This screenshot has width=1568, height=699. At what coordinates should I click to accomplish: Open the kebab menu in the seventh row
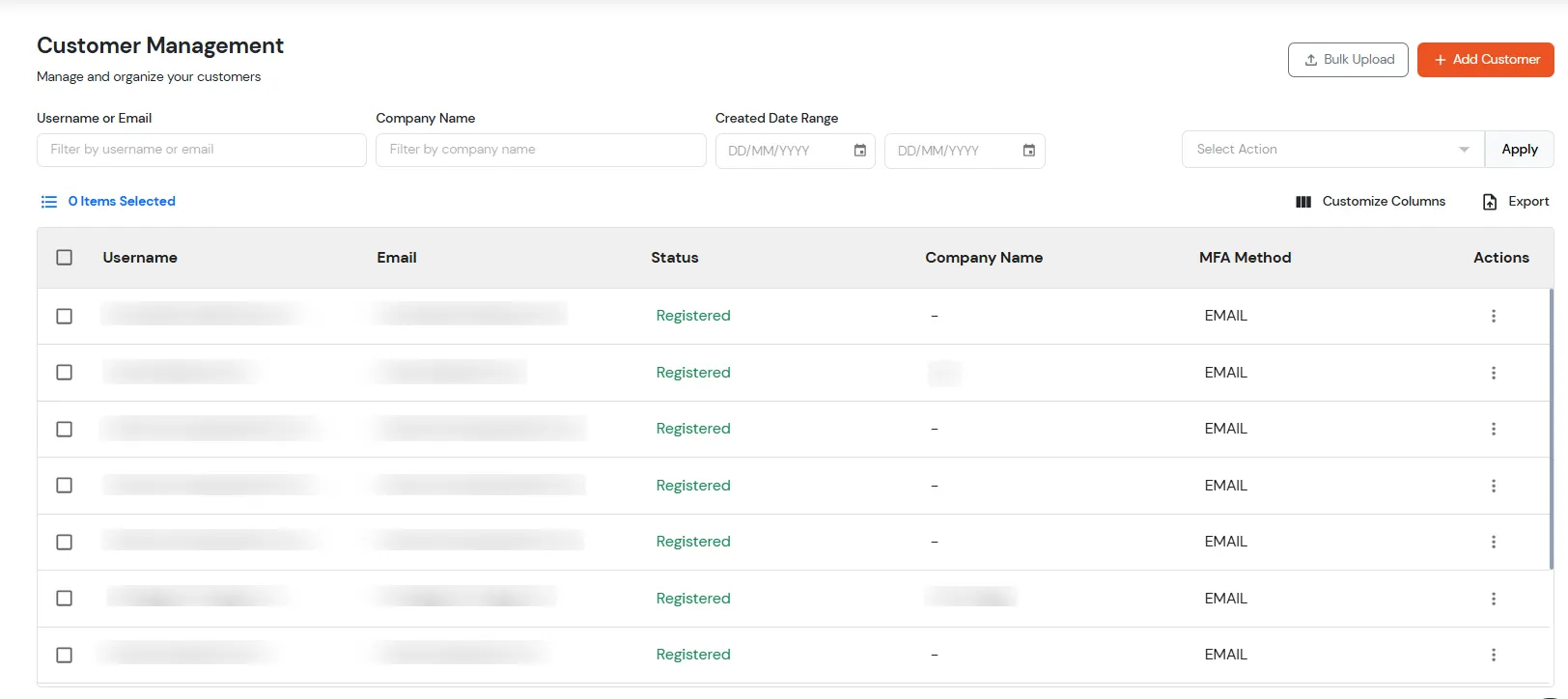coord(1494,655)
